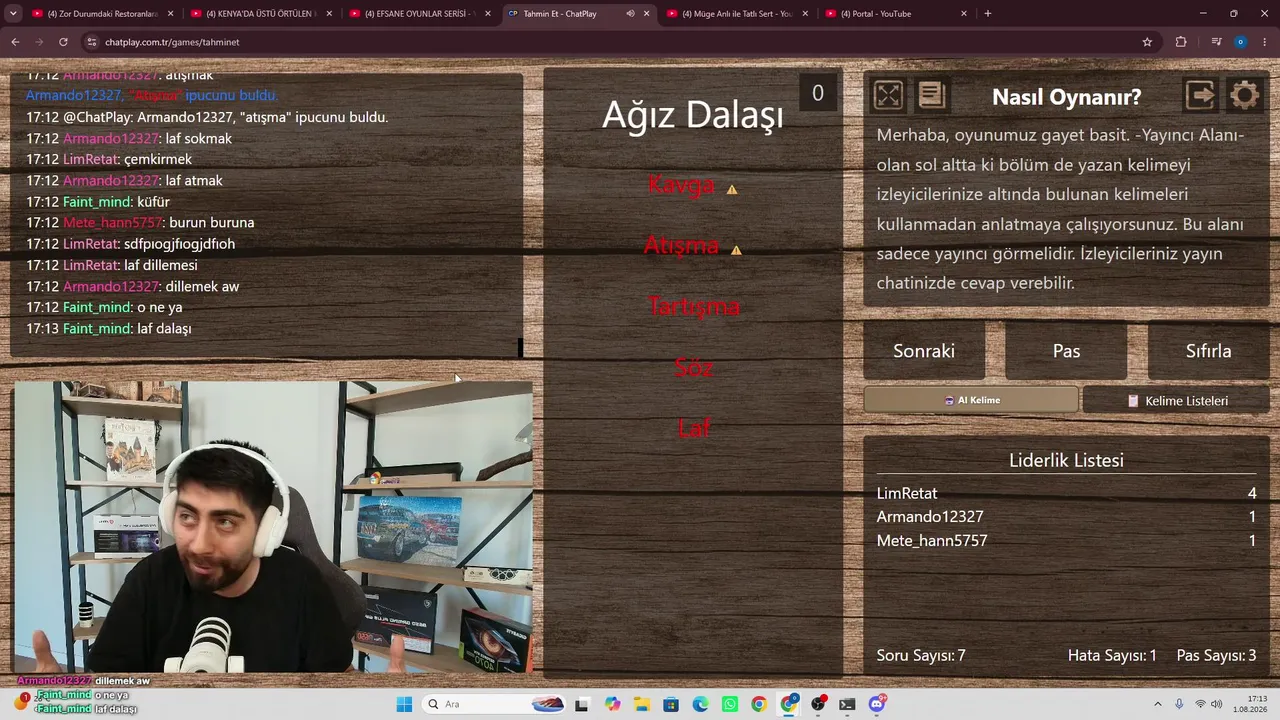Screen dimensions: 1280x720
Task: Click Mete_hann5757 in the leaderboard
Action: 932,540
